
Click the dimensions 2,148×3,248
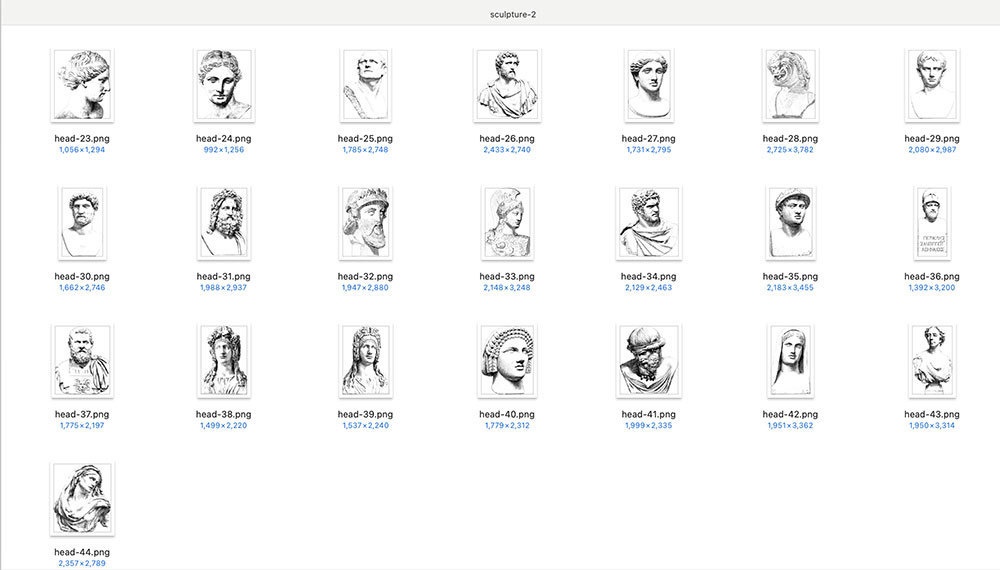pyautogui.click(x=507, y=288)
